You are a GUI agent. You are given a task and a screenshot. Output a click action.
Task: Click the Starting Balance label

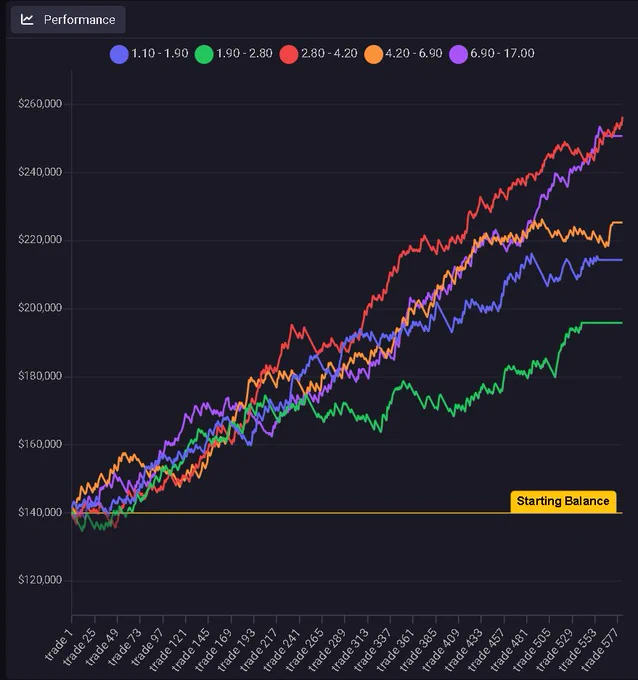click(563, 501)
